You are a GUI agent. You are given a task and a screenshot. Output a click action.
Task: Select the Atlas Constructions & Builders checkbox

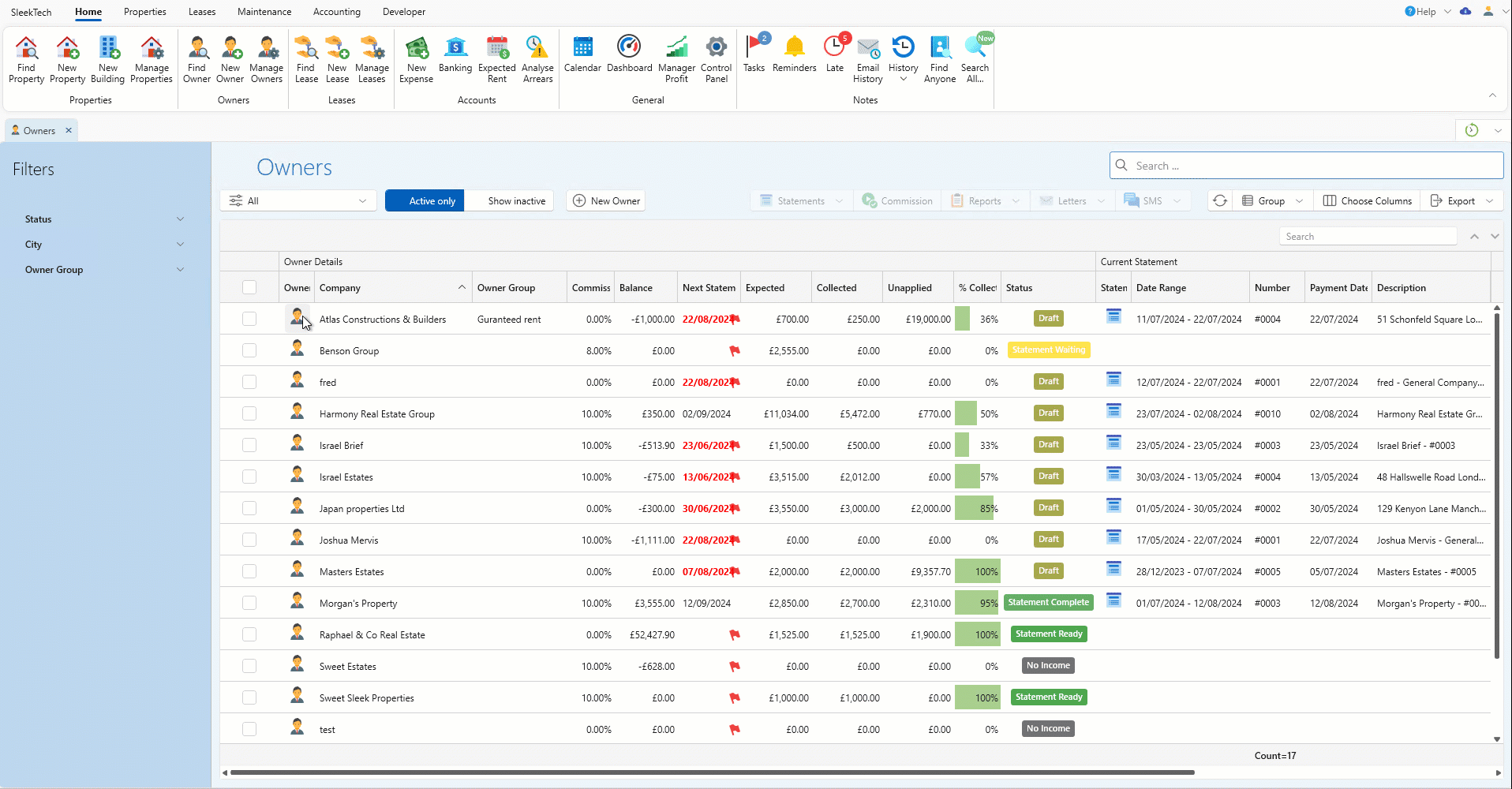pos(249,319)
